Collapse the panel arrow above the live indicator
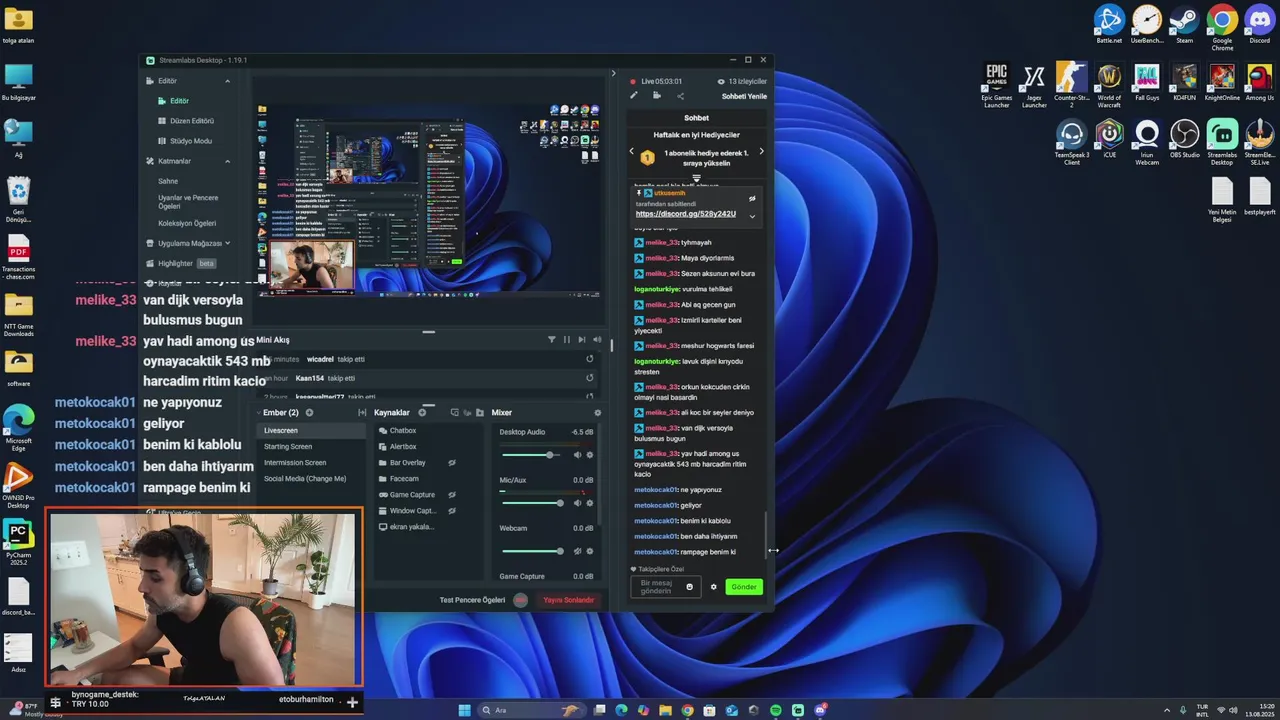This screenshot has width=1280, height=720. (614, 73)
